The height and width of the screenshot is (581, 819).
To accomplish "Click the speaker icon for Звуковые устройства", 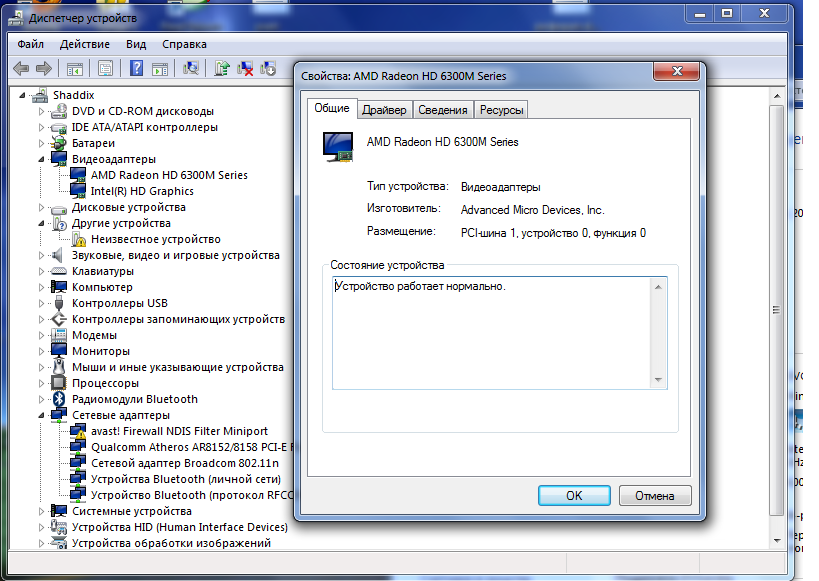I will [x=57, y=255].
